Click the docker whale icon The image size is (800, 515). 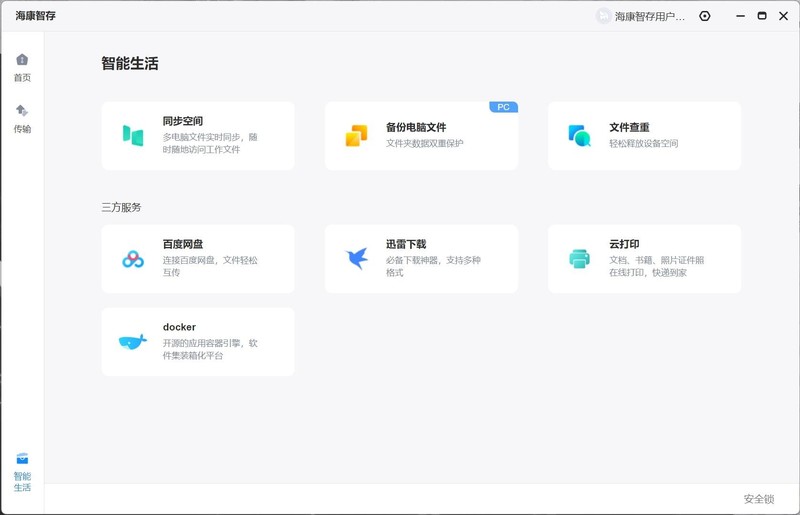[x=133, y=341]
